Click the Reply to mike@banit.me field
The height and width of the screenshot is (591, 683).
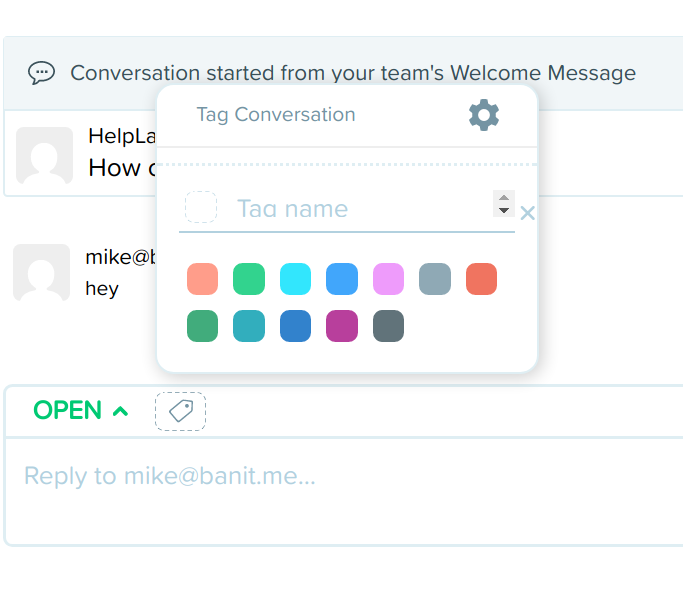tap(344, 491)
